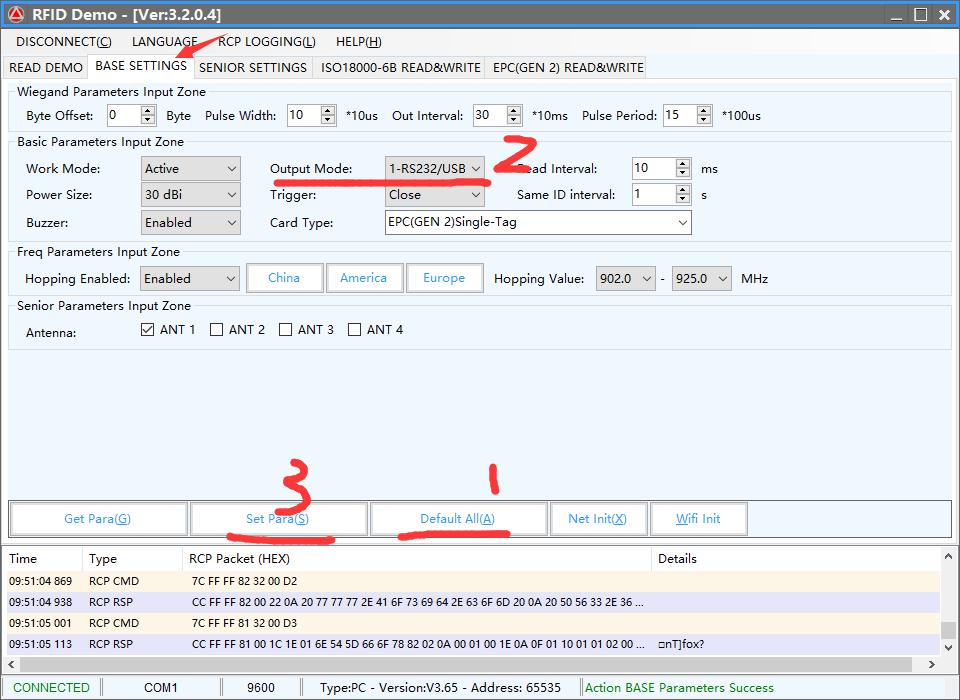Click the RFID Demo app icon in title bar
The height and width of the screenshot is (700, 960).
click(16, 14)
